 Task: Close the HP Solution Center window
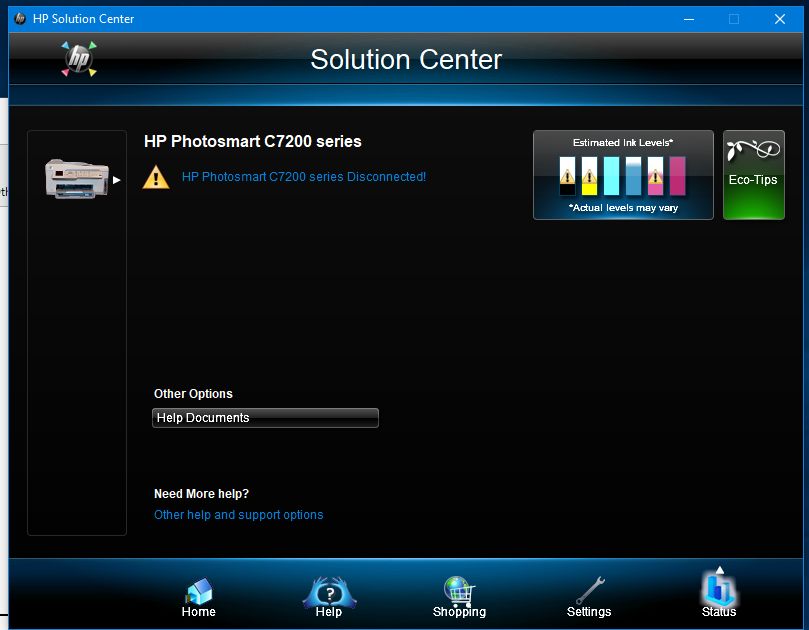780,19
